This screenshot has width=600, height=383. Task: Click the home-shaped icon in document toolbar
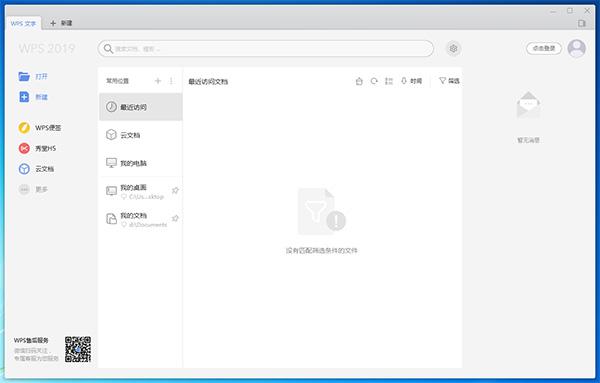(x=359, y=81)
